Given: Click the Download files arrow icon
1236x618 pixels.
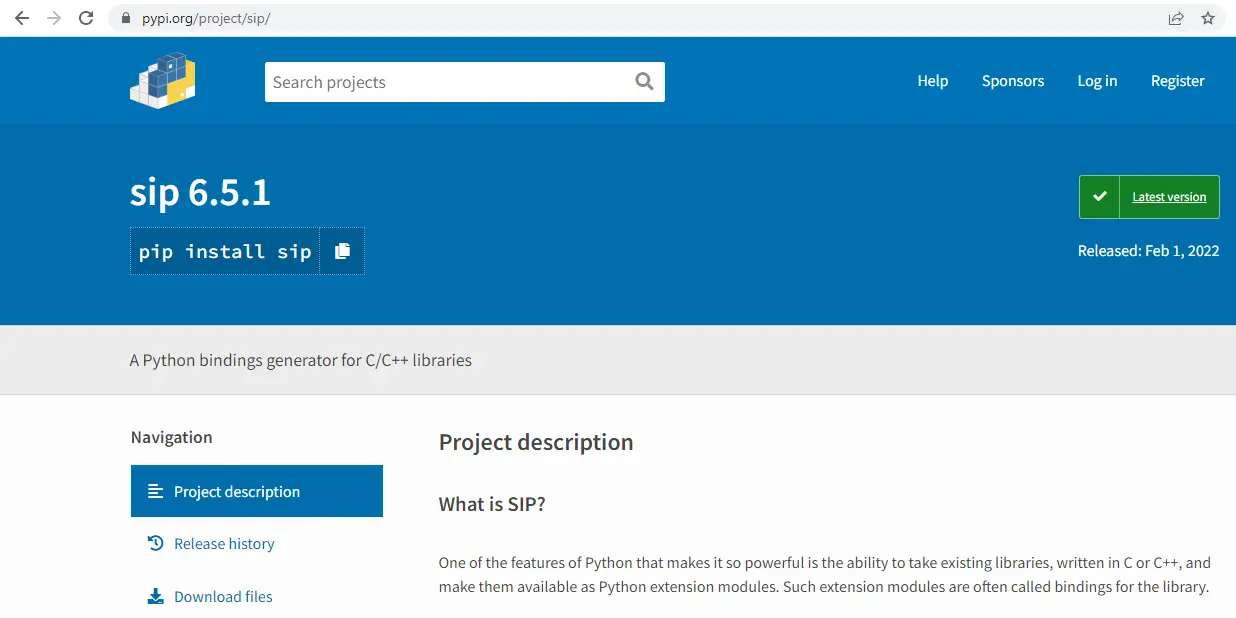Looking at the screenshot, I should [155, 596].
